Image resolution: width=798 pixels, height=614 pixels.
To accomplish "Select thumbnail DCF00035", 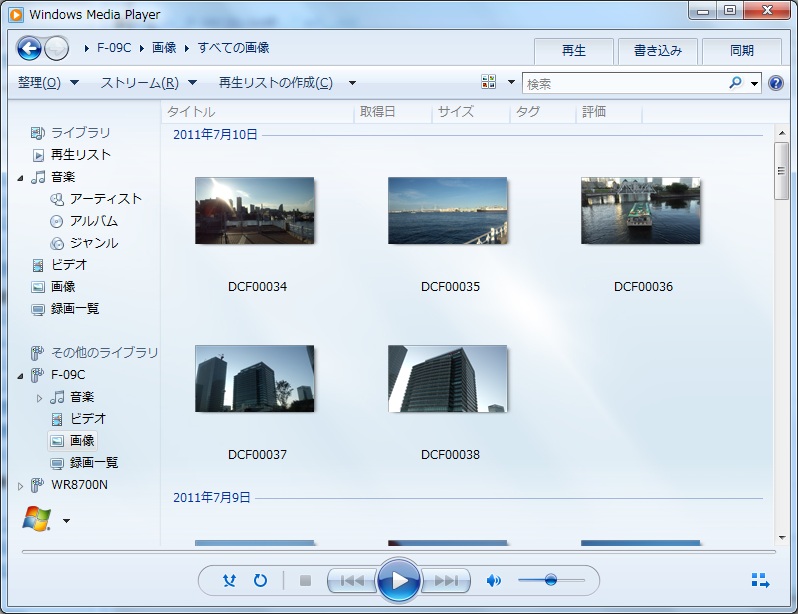I will point(448,211).
